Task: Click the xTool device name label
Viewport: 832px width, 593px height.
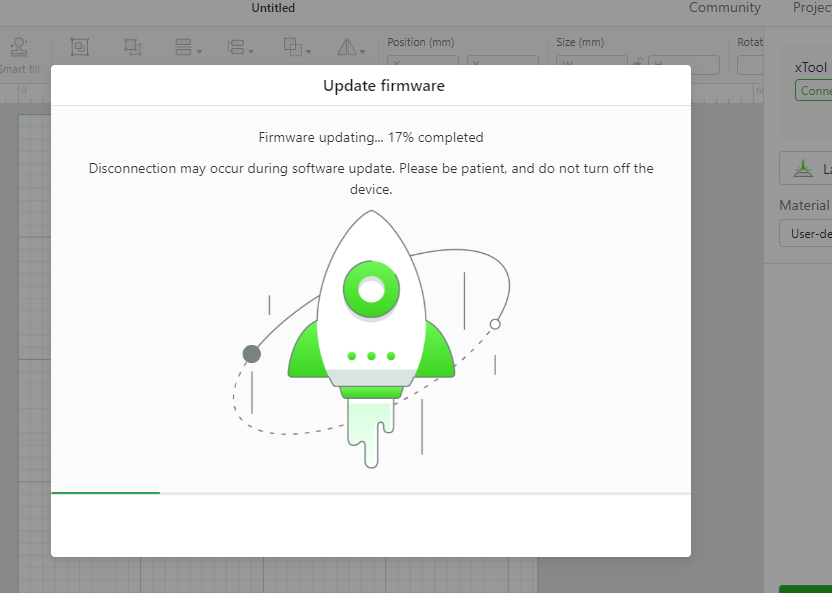Action: click(811, 67)
